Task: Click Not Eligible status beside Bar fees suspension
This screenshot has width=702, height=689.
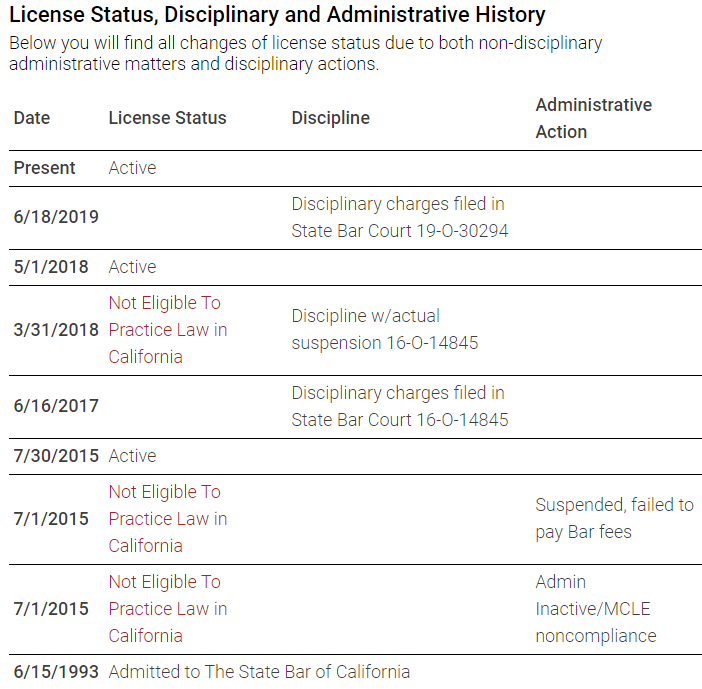Action: (x=168, y=519)
